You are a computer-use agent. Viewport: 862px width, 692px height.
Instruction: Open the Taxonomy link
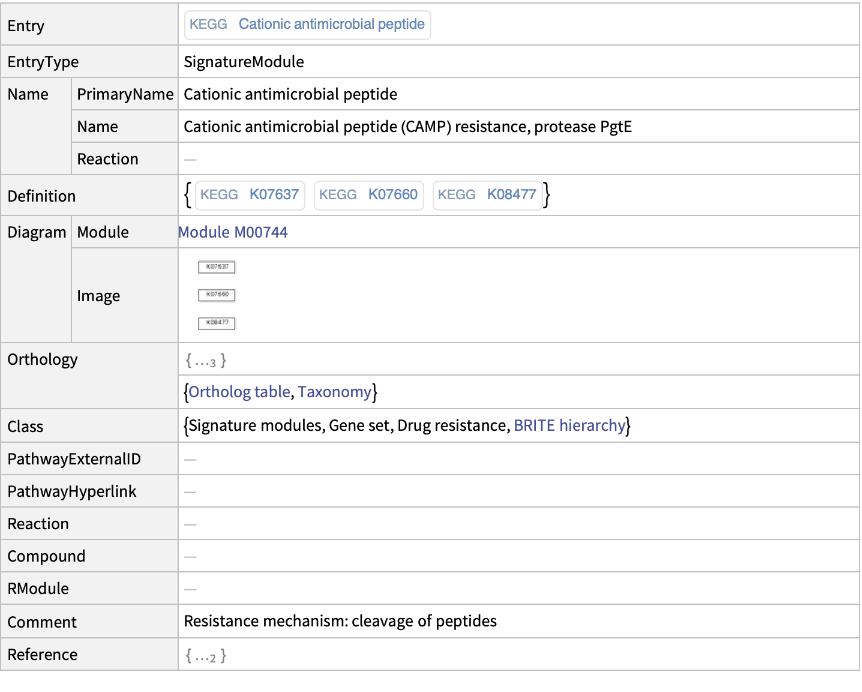tap(334, 392)
